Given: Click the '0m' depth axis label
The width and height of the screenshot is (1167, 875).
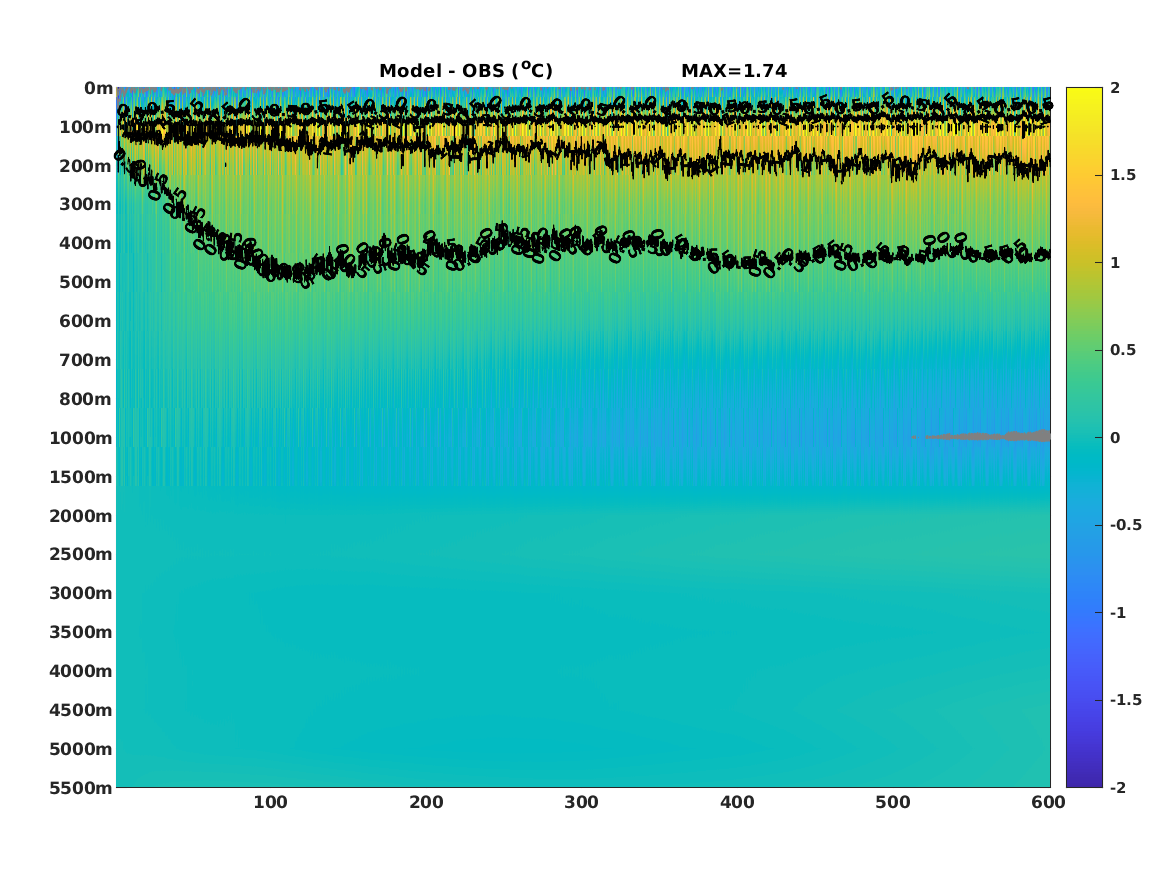Looking at the screenshot, I should tap(98, 89).
